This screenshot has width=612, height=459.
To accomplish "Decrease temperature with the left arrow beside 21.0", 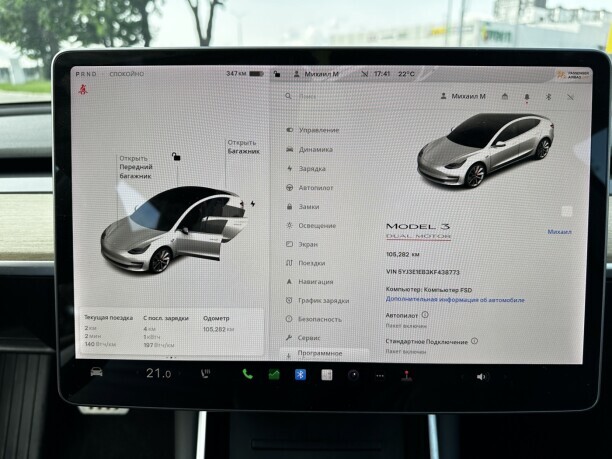I will point(137,373).
